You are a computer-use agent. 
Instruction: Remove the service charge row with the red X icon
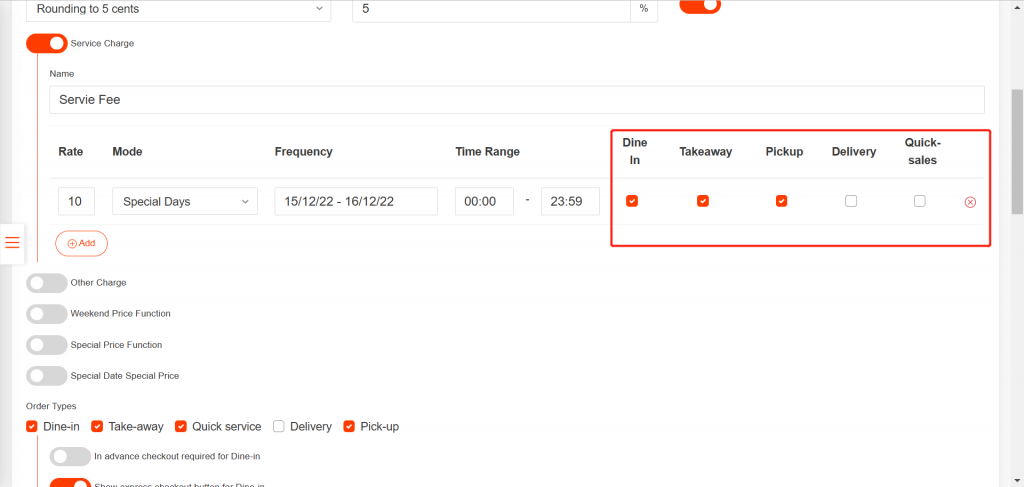pyautogui.click(x=969, y=202)
